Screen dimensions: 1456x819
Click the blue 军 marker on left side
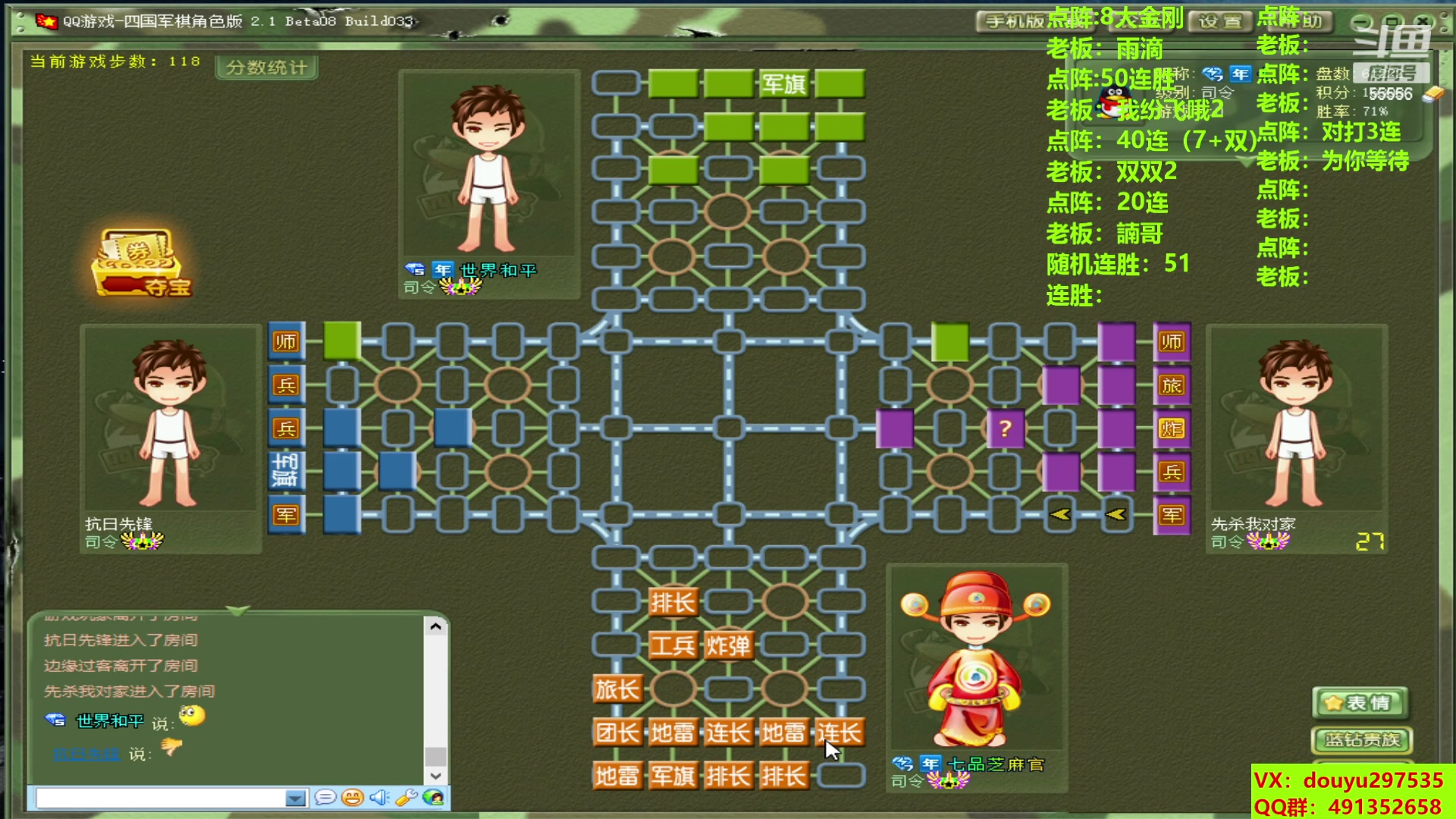coord(286,515)
